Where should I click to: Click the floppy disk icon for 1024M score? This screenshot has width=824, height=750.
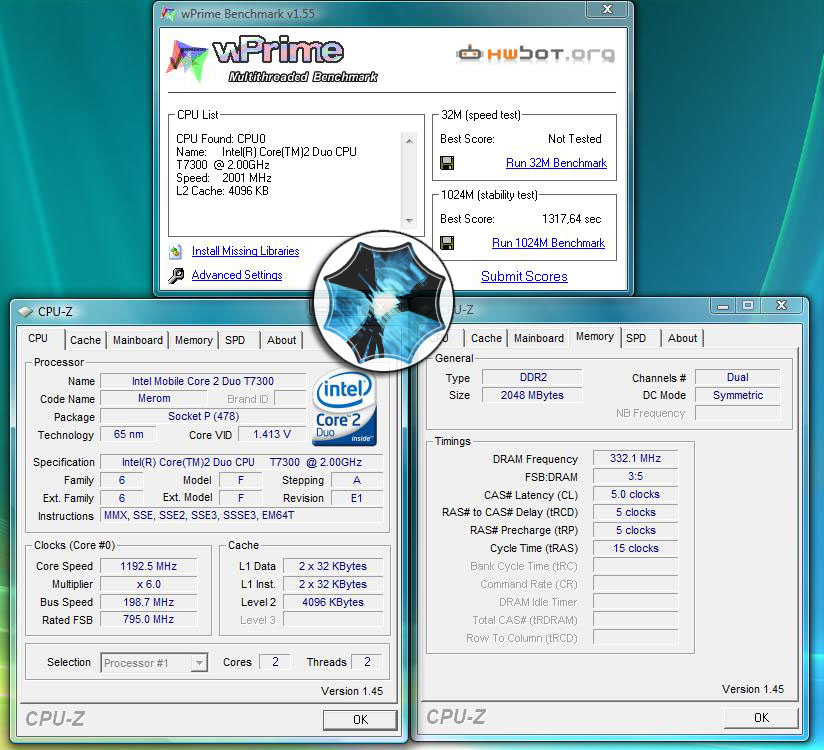click(x=447, y=243)
